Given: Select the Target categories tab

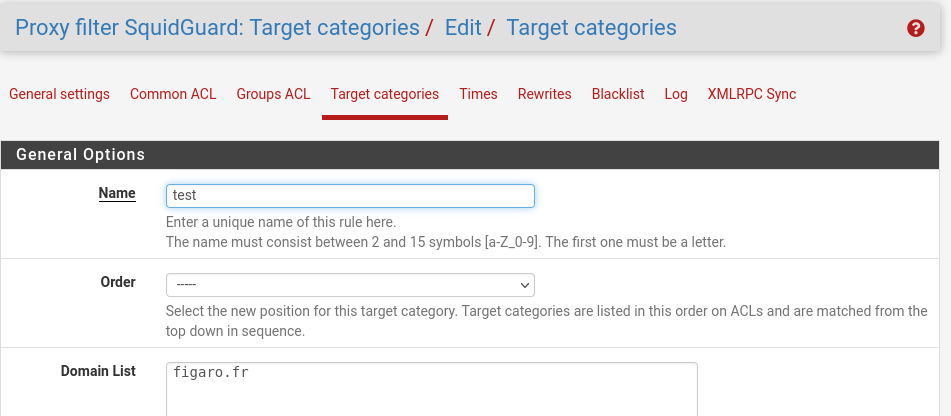Looking at the screenshot, I should [x=385, y=94].
